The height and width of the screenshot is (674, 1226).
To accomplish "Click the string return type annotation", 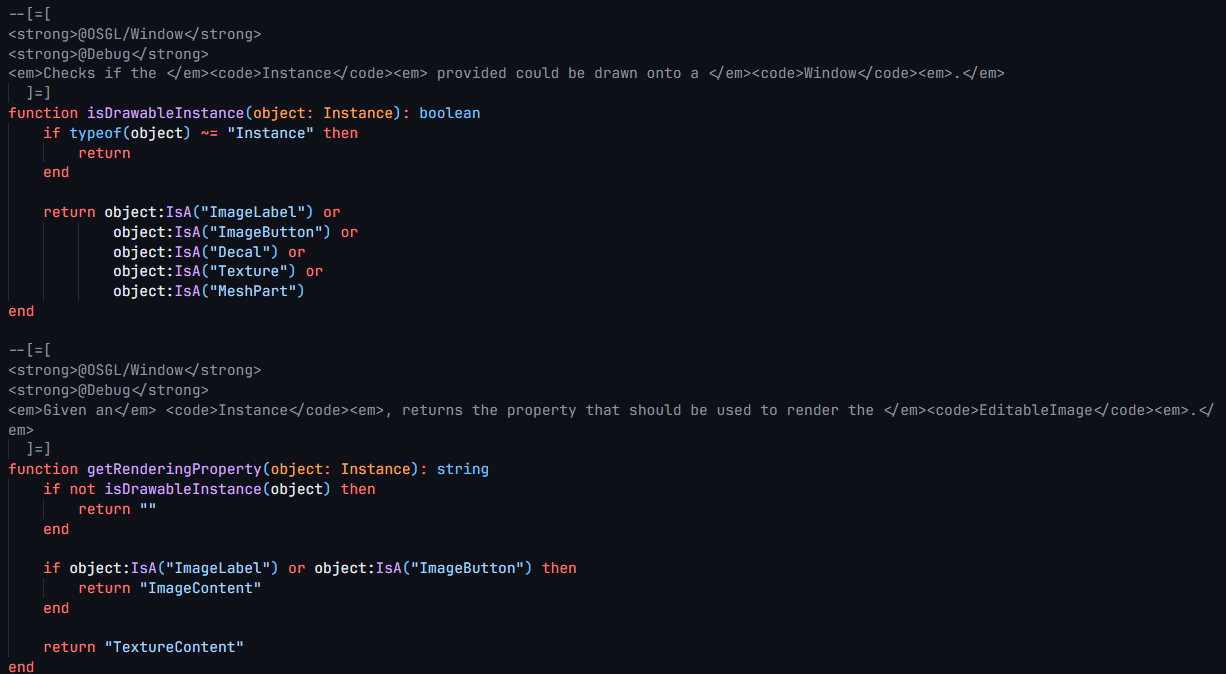I will pos(462,469).
